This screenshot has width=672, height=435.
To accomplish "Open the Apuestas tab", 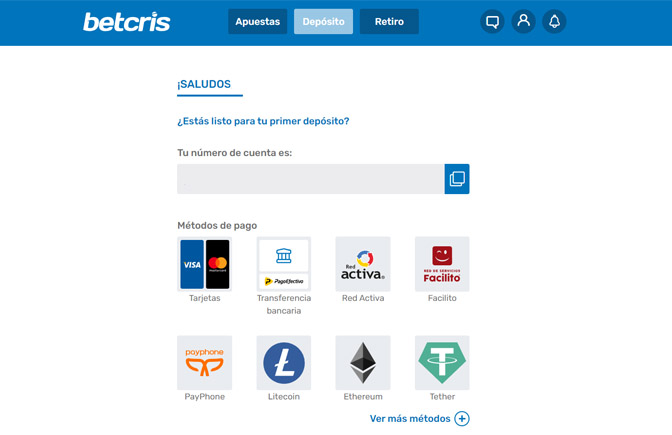I will 258,21.
